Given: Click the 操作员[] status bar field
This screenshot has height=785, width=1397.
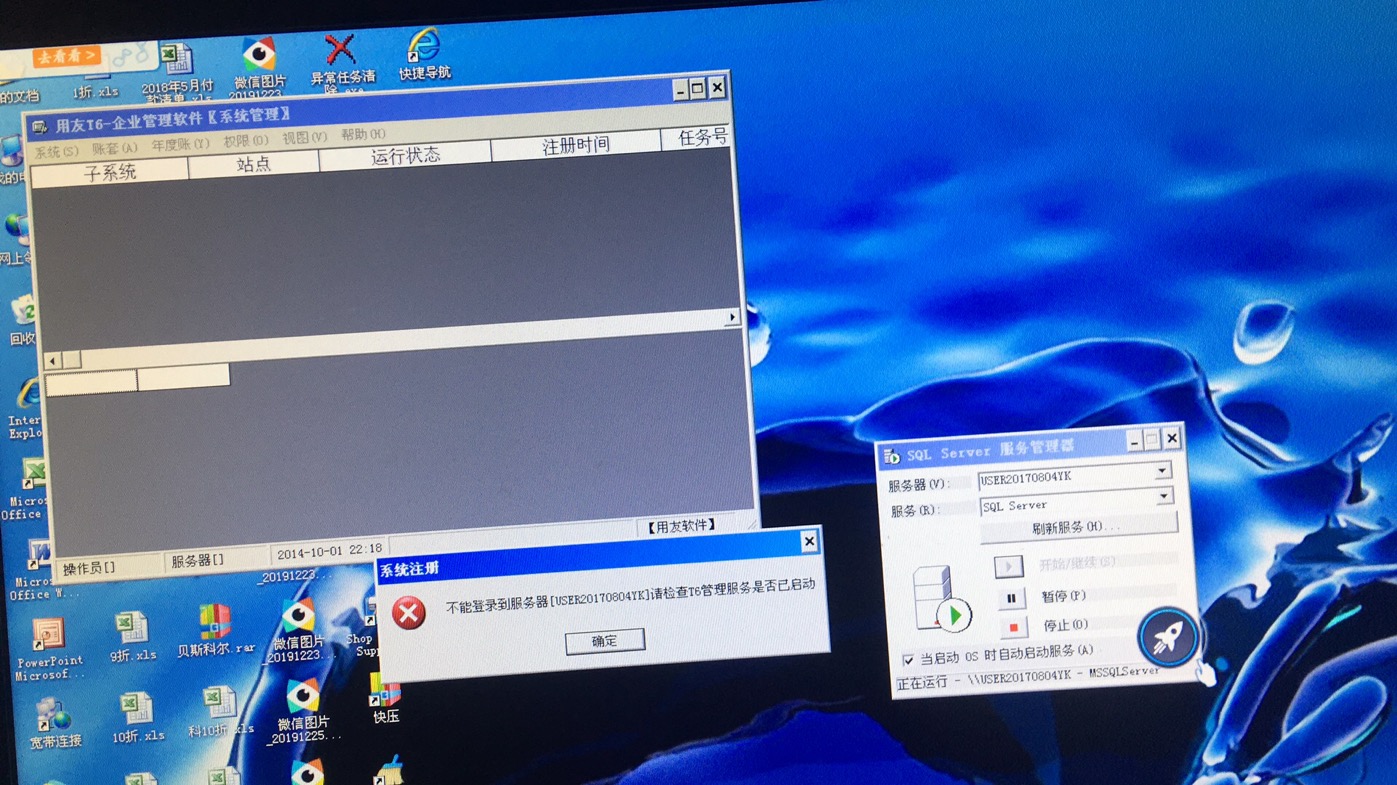Looking at the screenshot, I should [x=108, y=567].
